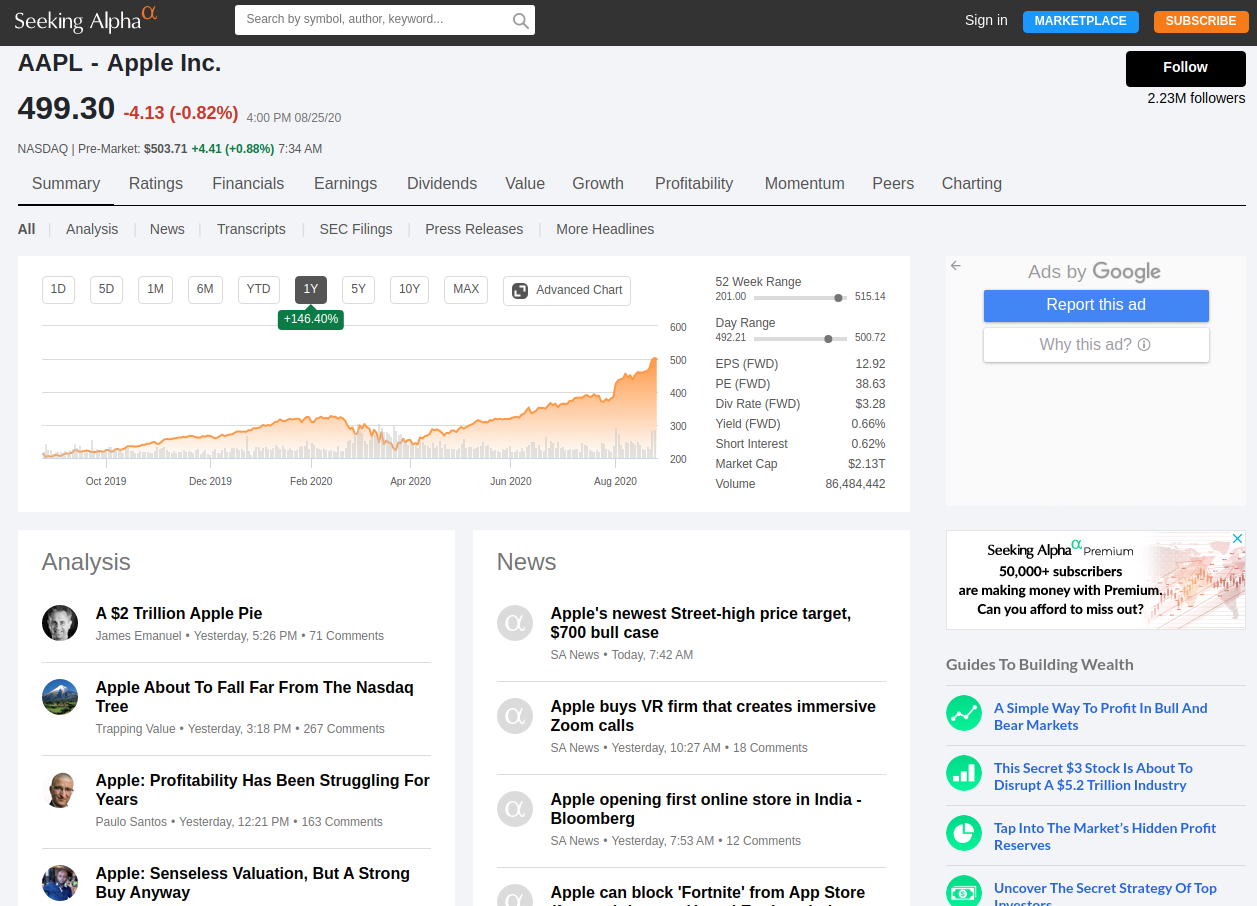Screen dimensions: 1257x906
Task: Click the Why this ad info icon
Action: click(x=1144, y=344)
